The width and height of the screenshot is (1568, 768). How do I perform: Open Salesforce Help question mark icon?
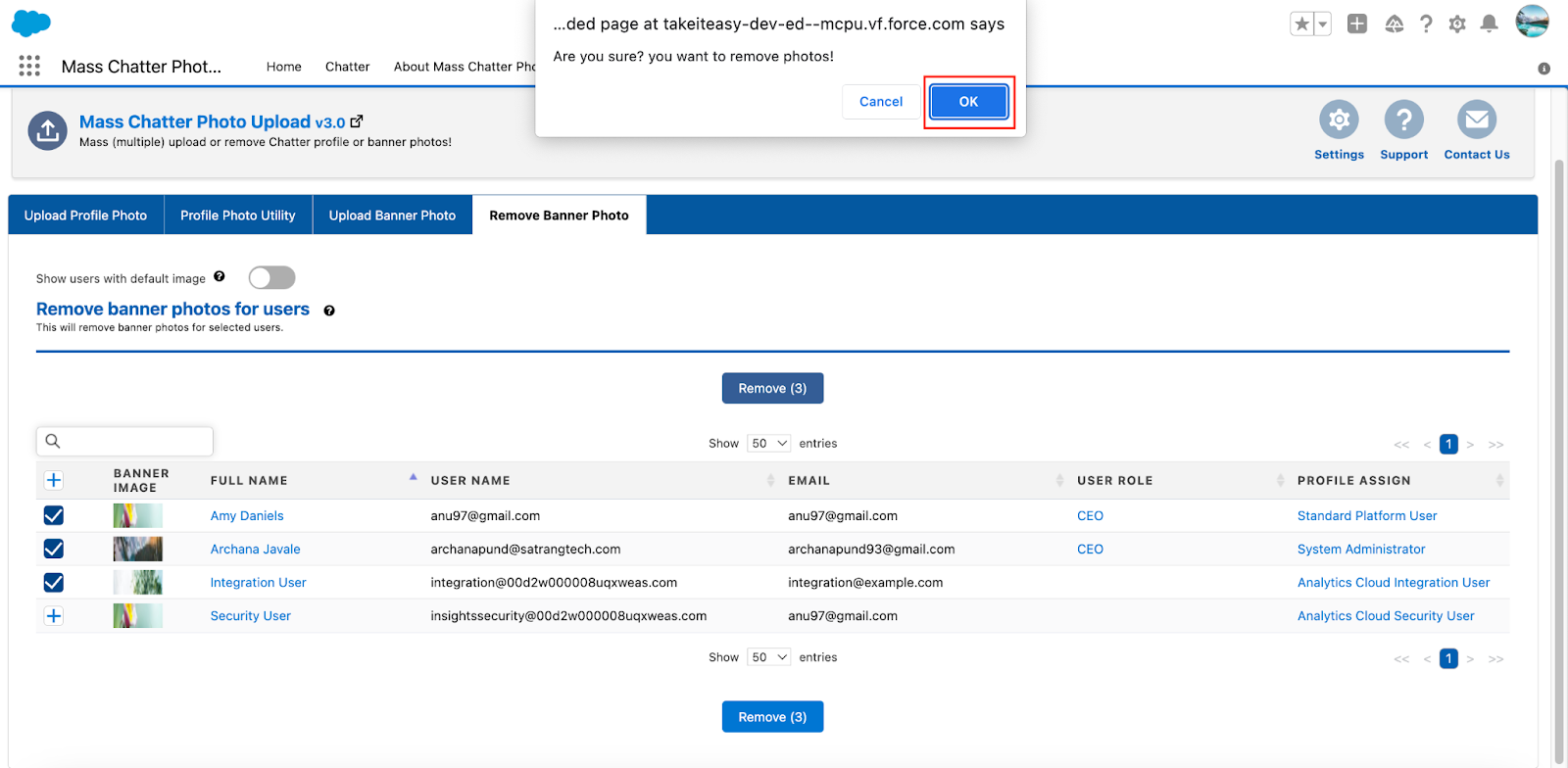click(1426, 24)
